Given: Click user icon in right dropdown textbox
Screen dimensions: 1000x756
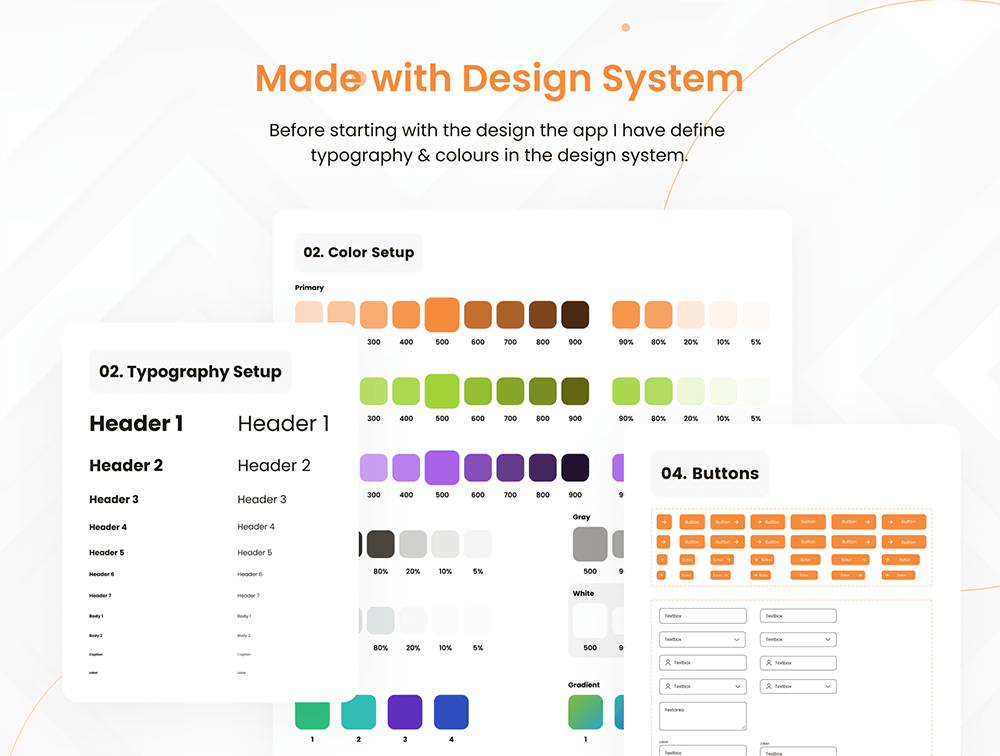Looking at the screenshot, I should (x=769, y=687).
